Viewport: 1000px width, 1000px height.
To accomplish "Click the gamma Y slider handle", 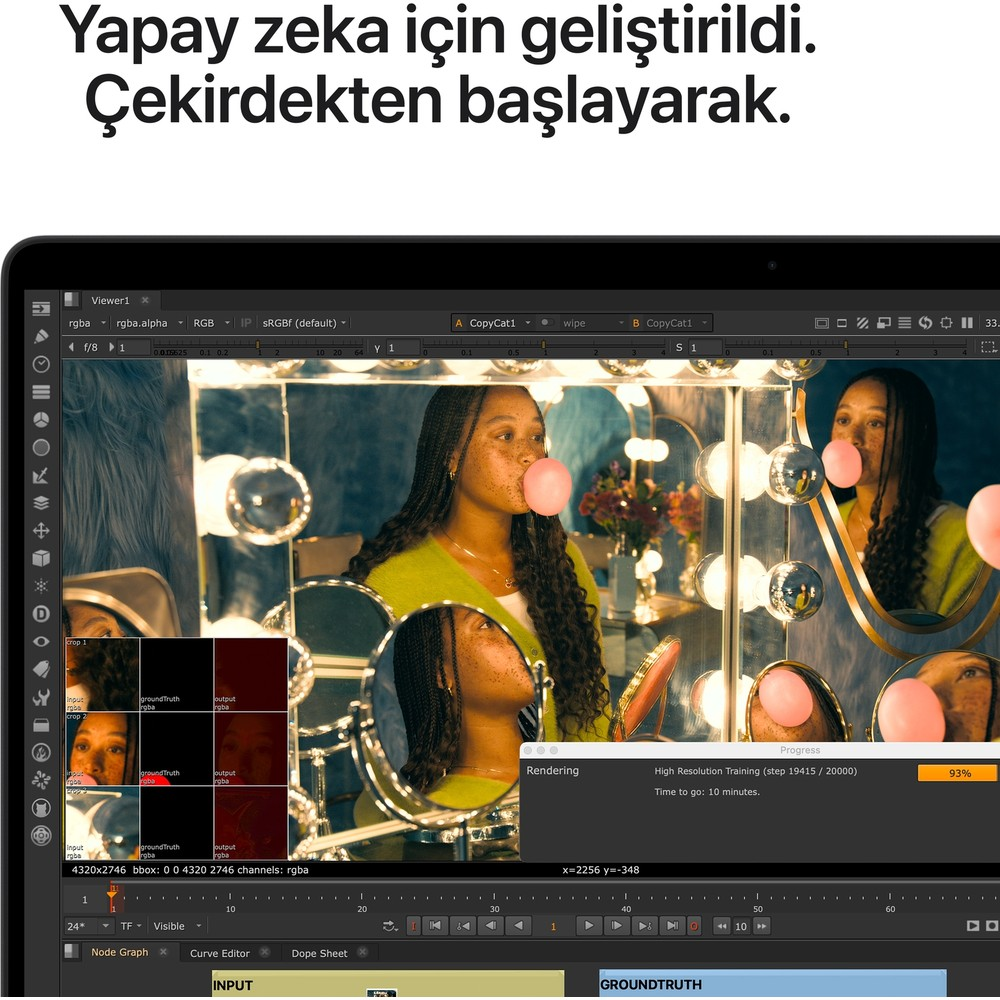I will (543, 344).
